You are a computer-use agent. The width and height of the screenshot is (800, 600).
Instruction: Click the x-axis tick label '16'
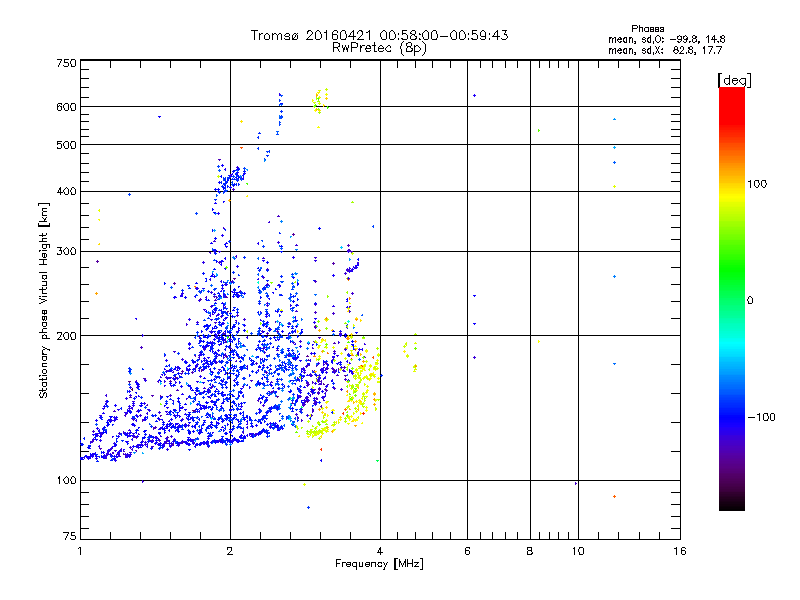680,551
